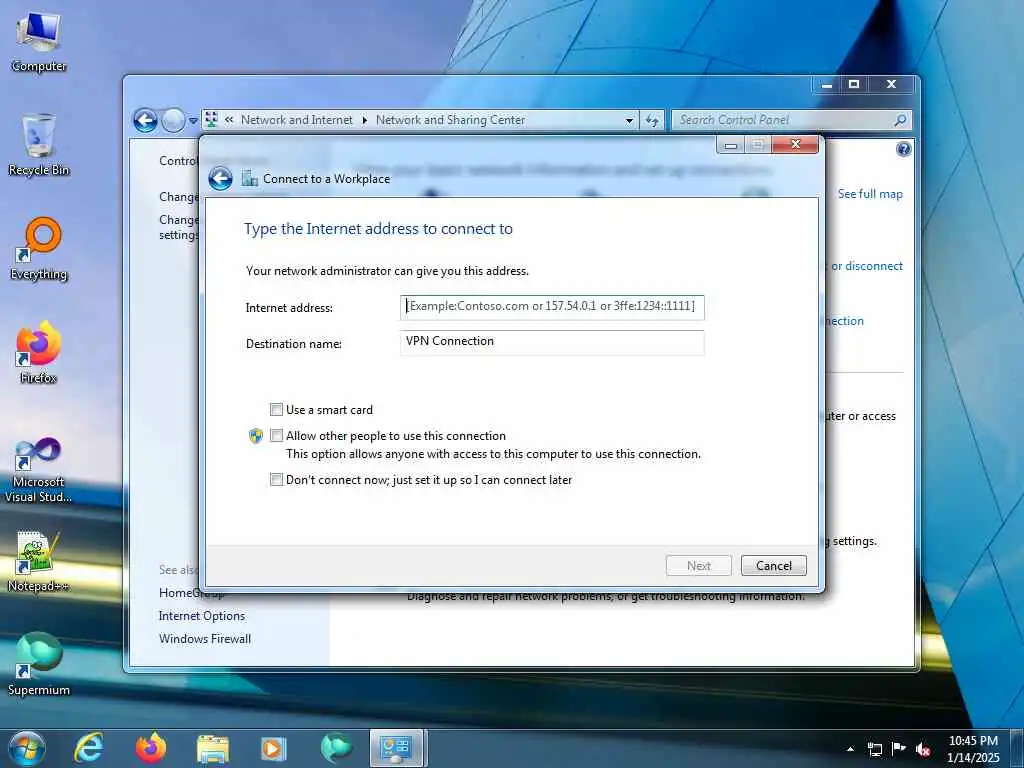Check Don't connect now option
This screenshot has width=1024, height=768.
tap(276, 479)
